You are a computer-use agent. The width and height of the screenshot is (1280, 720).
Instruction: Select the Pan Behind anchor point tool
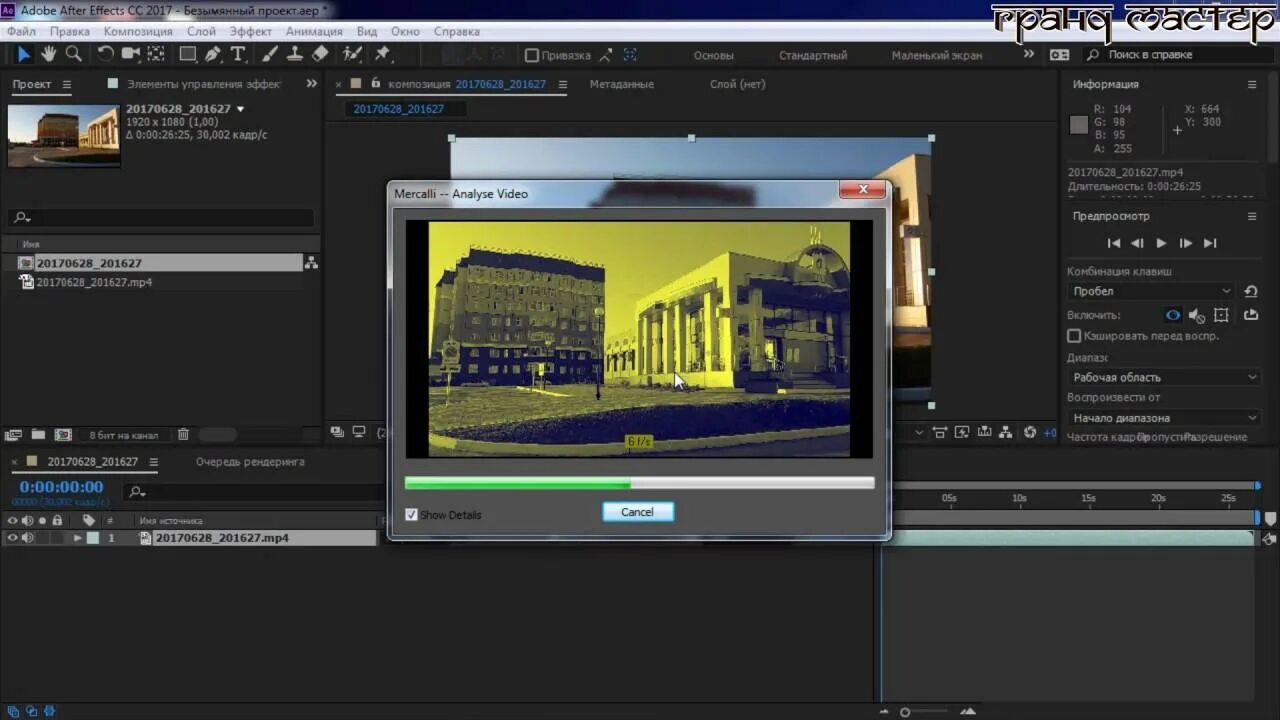point(156,54)
